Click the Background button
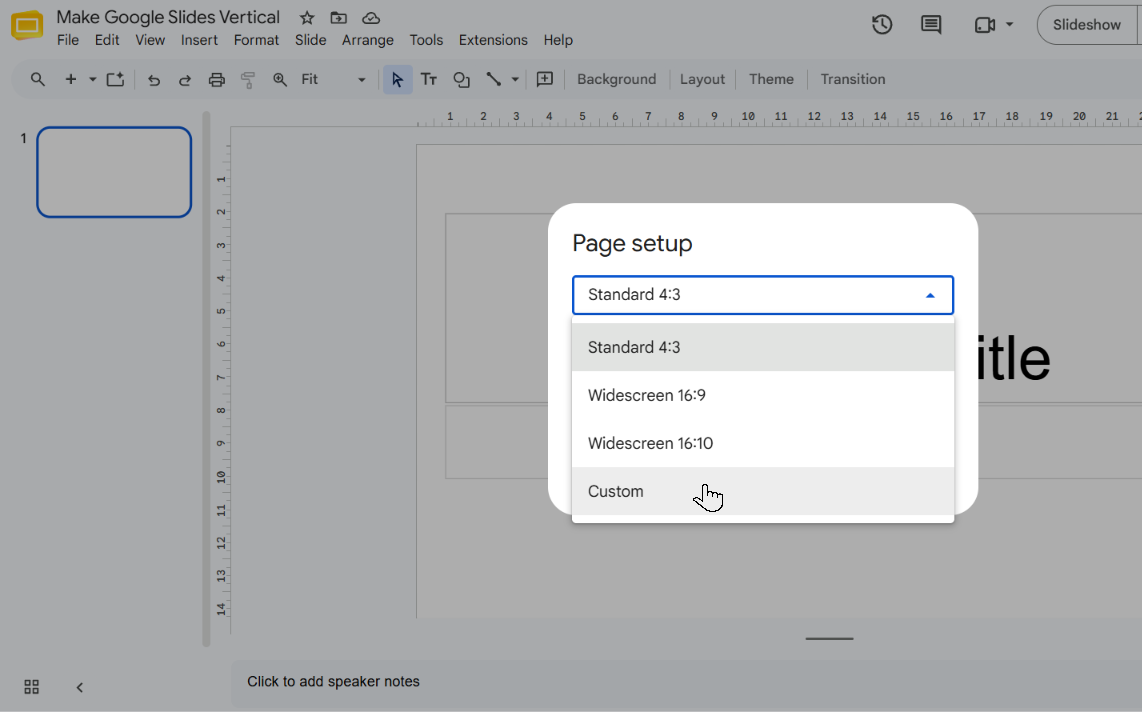The height and width of the screenshot is (712, 1142). 617,79
